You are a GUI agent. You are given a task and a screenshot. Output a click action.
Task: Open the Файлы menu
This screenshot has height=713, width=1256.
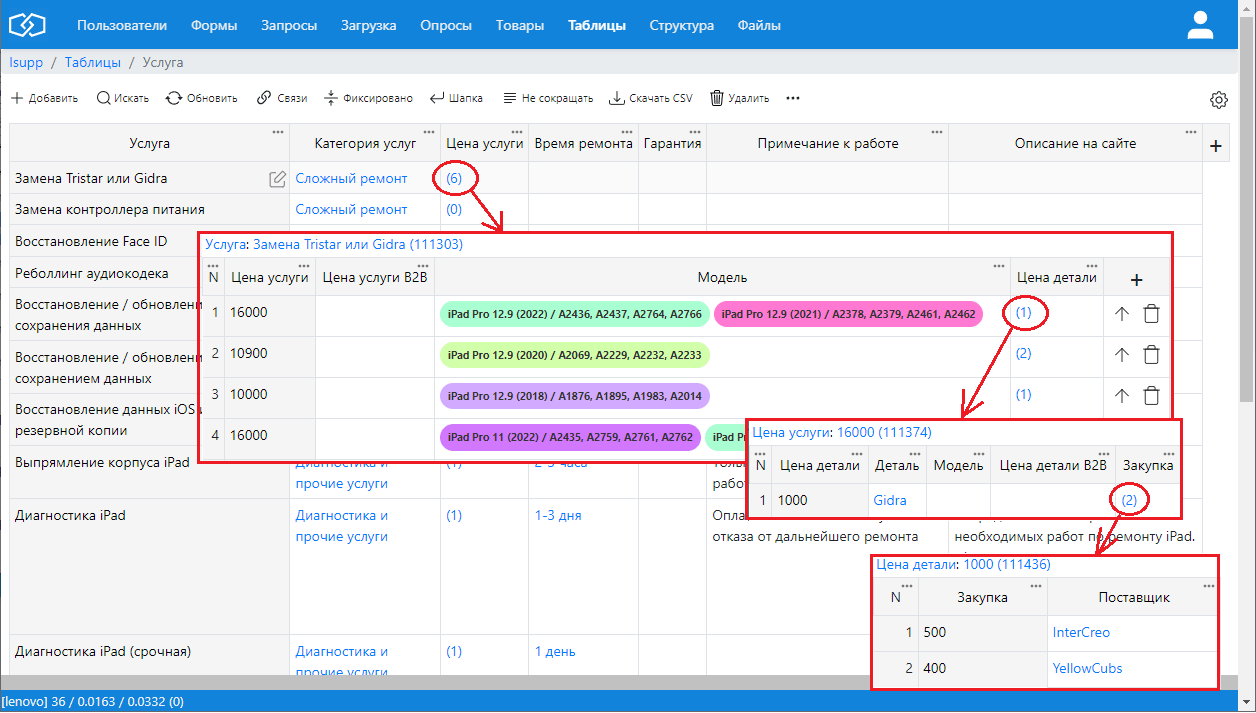coord(759,26)
